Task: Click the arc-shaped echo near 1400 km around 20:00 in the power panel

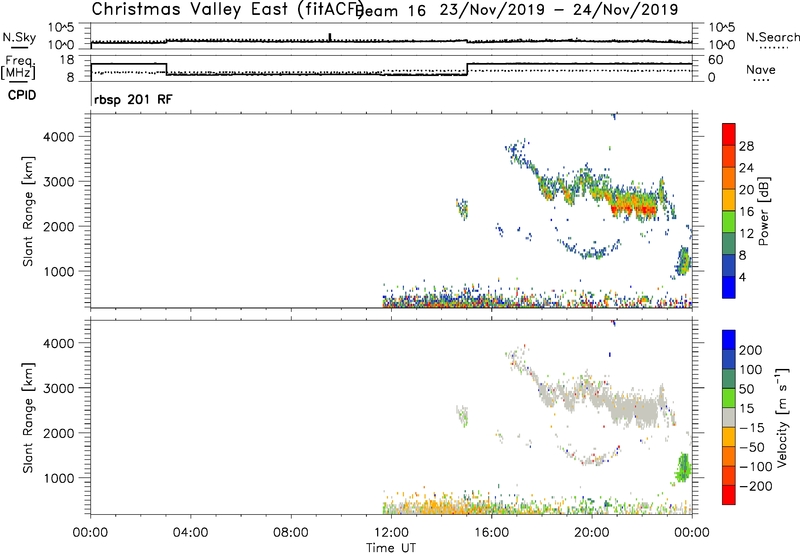Action: tap(592, 250)
